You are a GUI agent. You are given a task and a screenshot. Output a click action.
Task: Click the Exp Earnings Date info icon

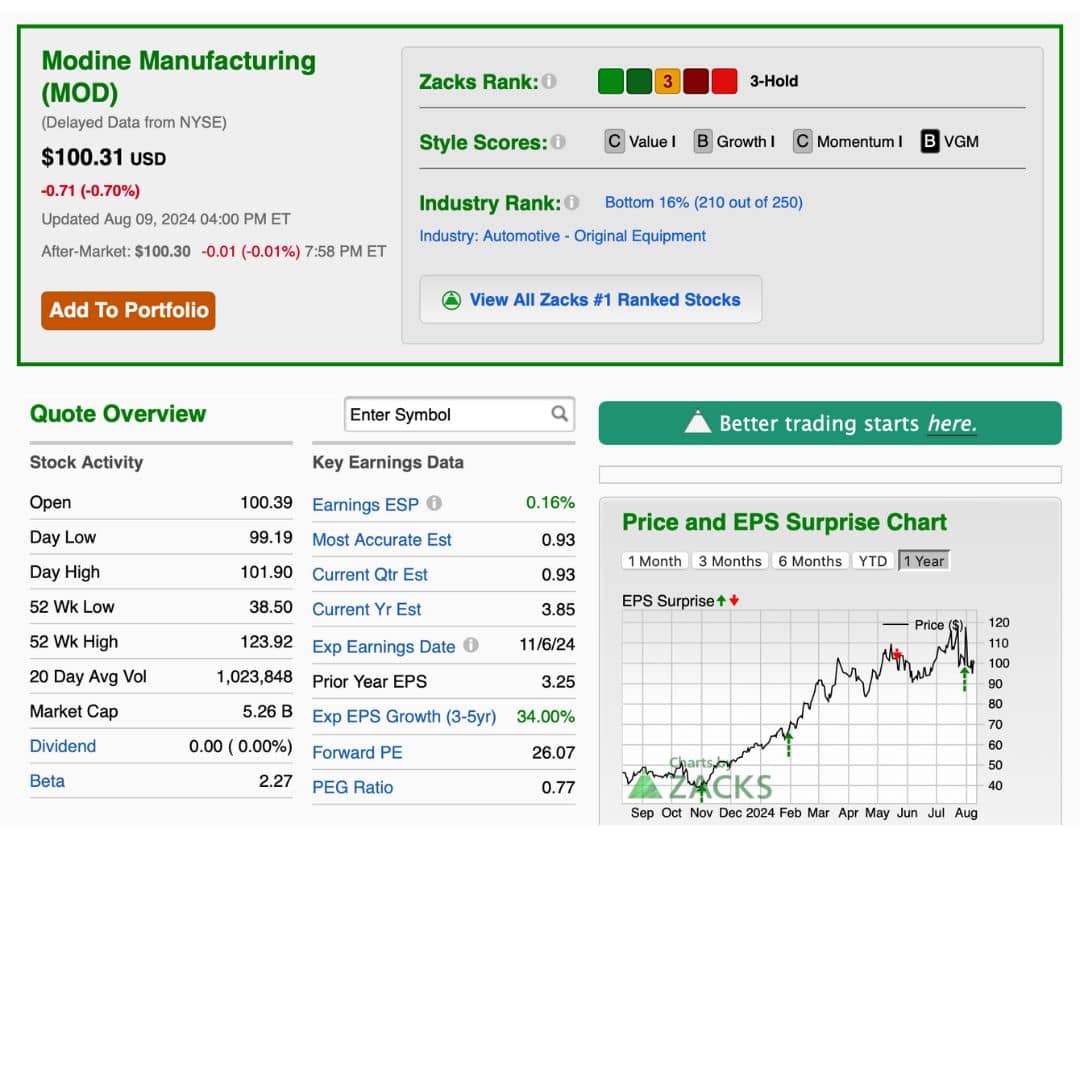pos(470,645)
